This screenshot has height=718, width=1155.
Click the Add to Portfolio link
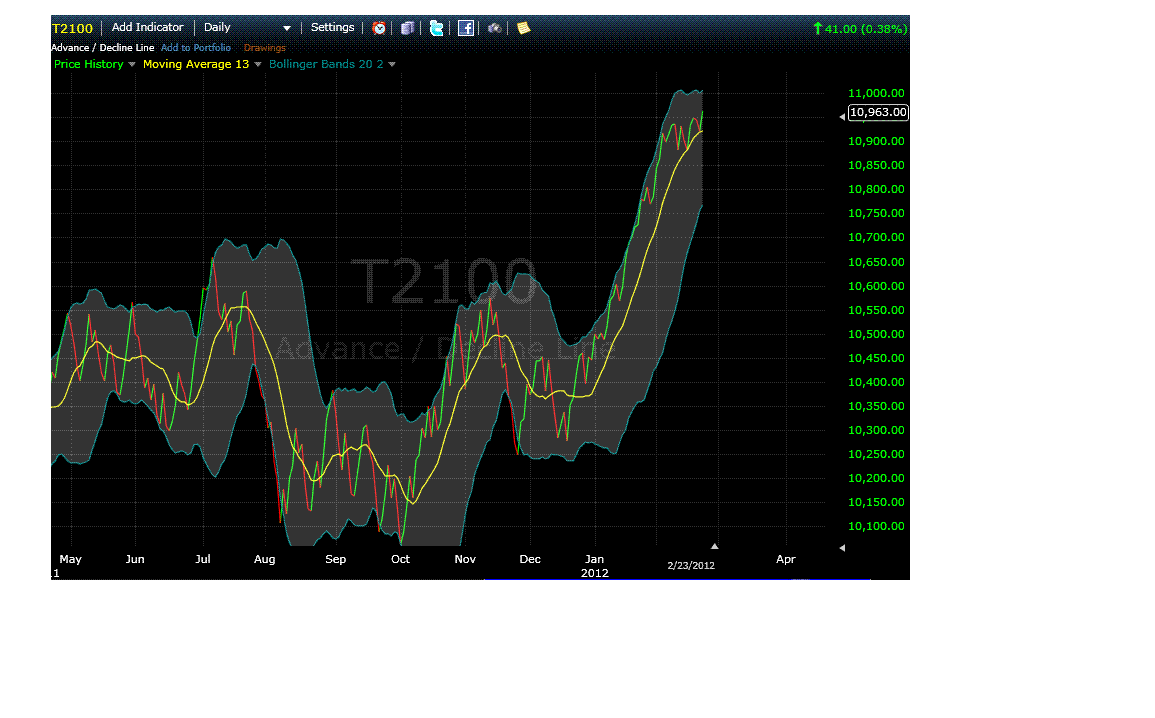[x=195, y=47]
